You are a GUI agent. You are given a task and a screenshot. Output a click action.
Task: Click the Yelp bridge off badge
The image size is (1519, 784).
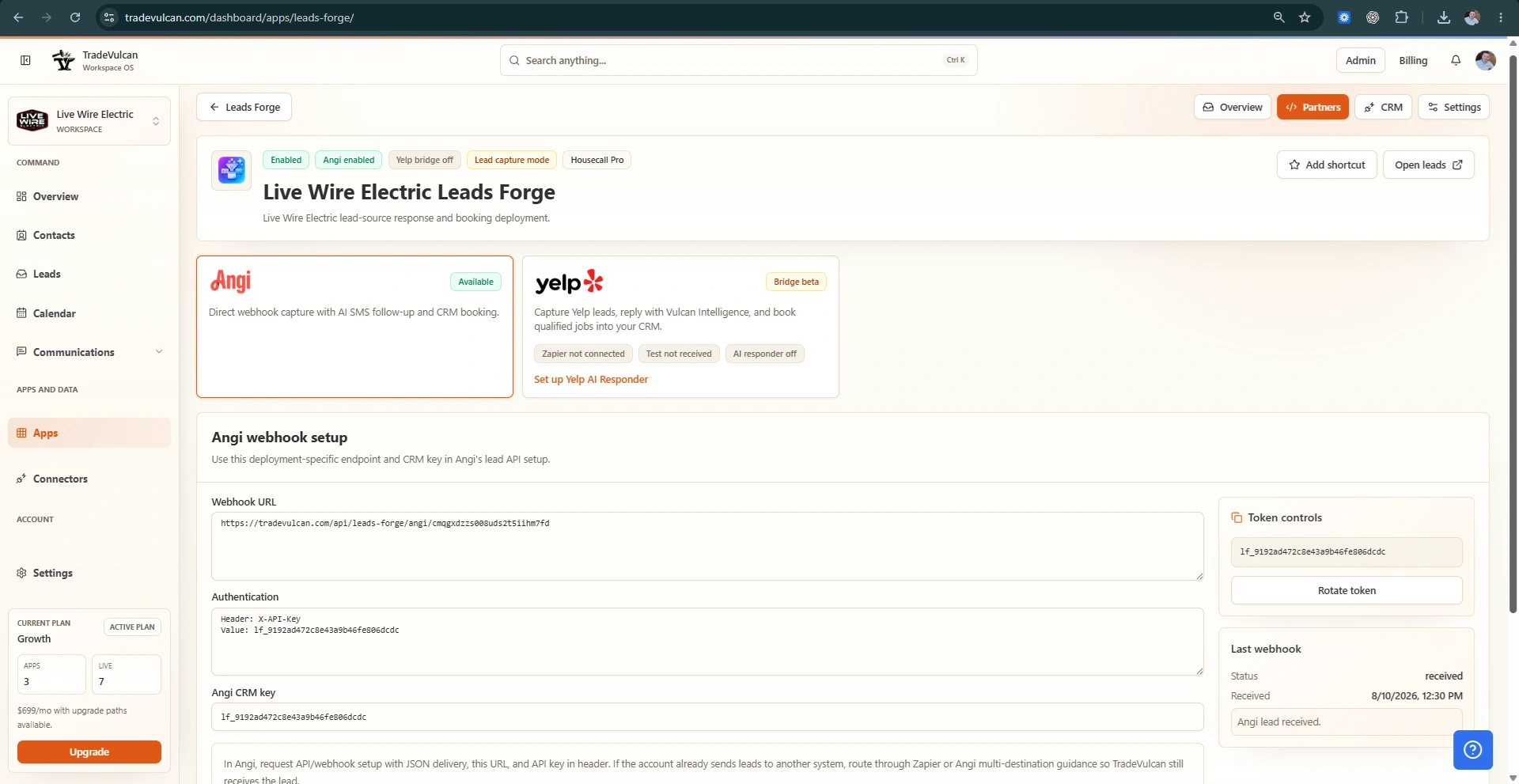pos(424,160)
